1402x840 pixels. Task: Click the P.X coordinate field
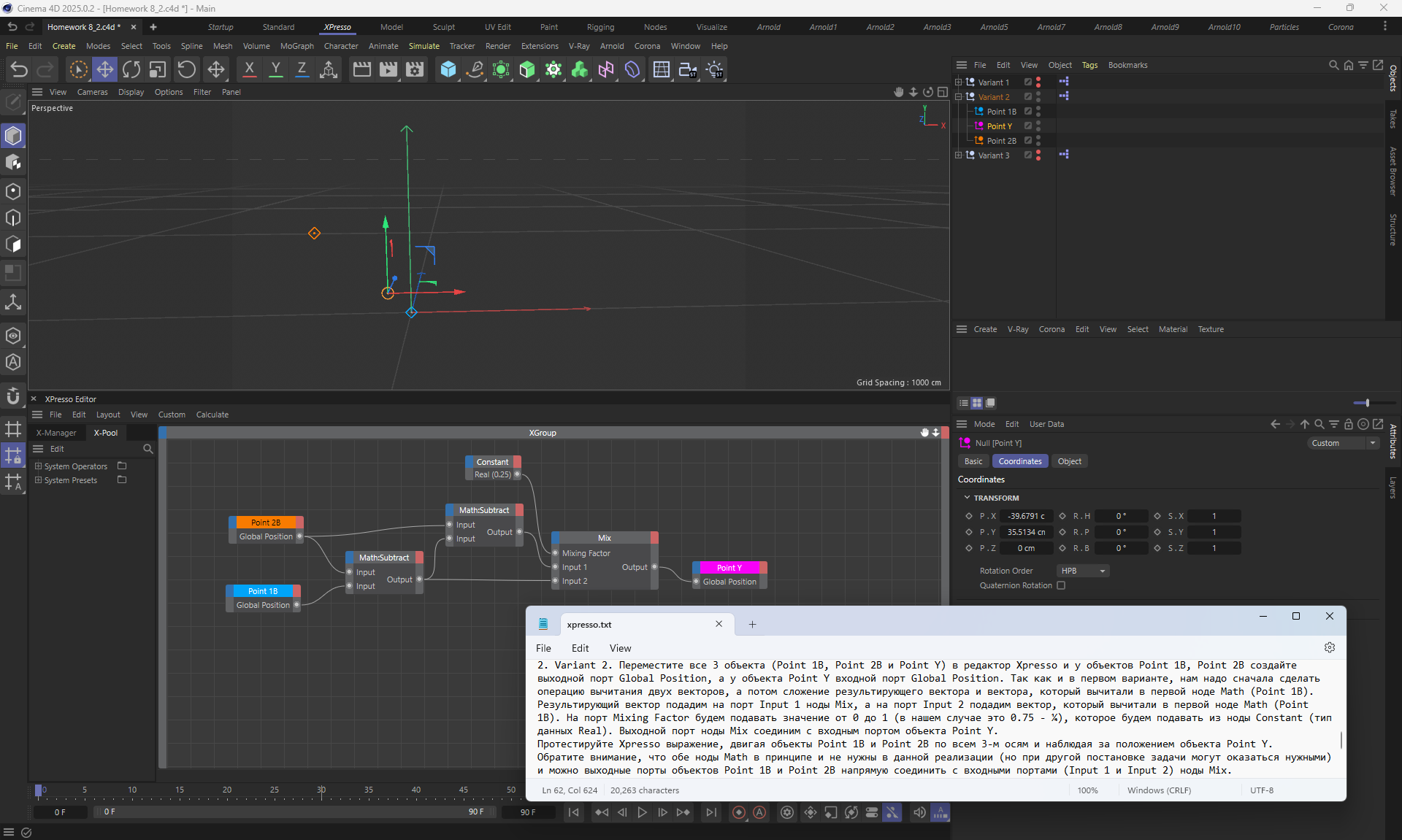(1026, 516)
